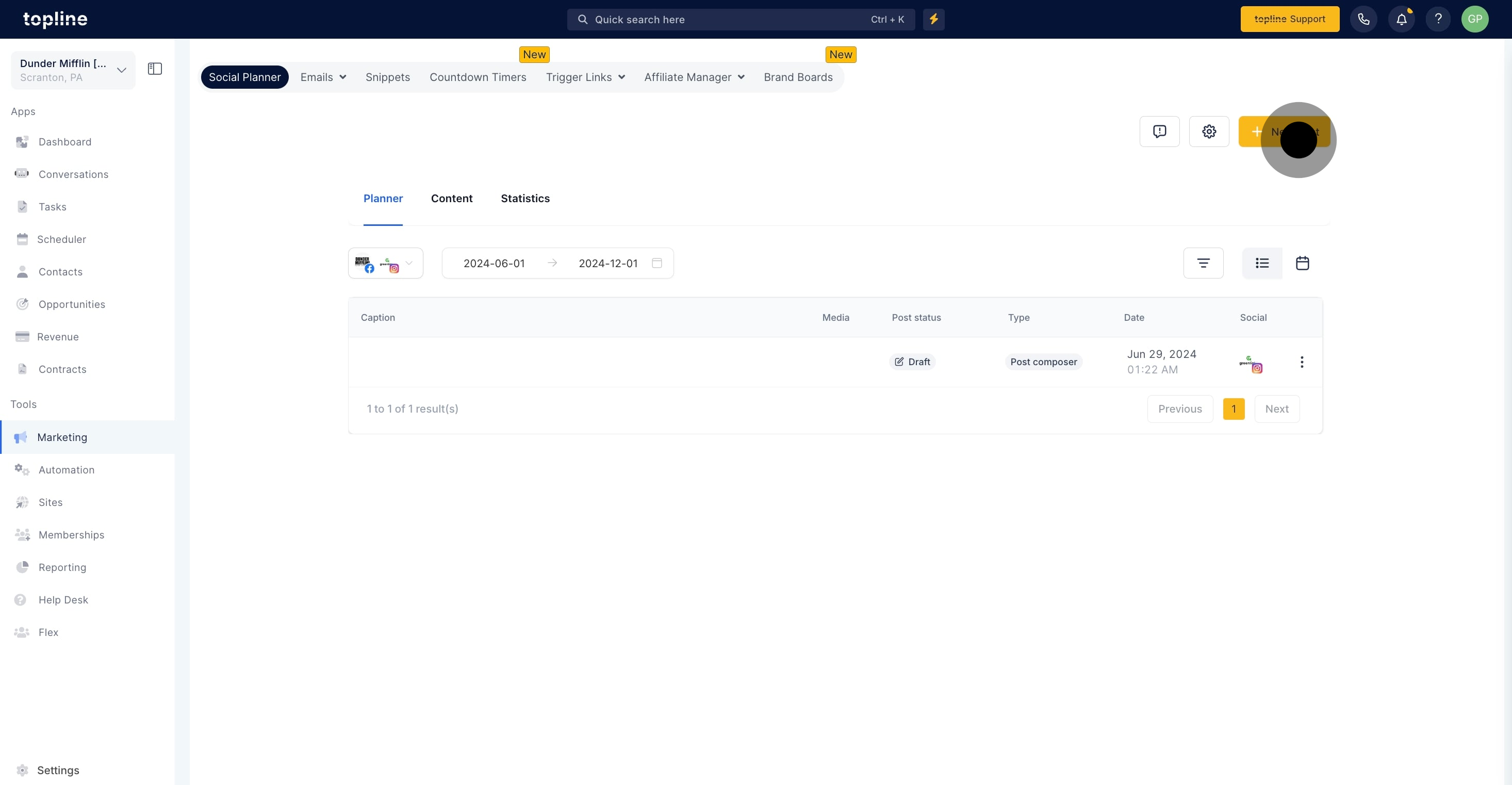The image size is (1512, 785).
Task: Open the date range picker
Action: click(557, 263)
